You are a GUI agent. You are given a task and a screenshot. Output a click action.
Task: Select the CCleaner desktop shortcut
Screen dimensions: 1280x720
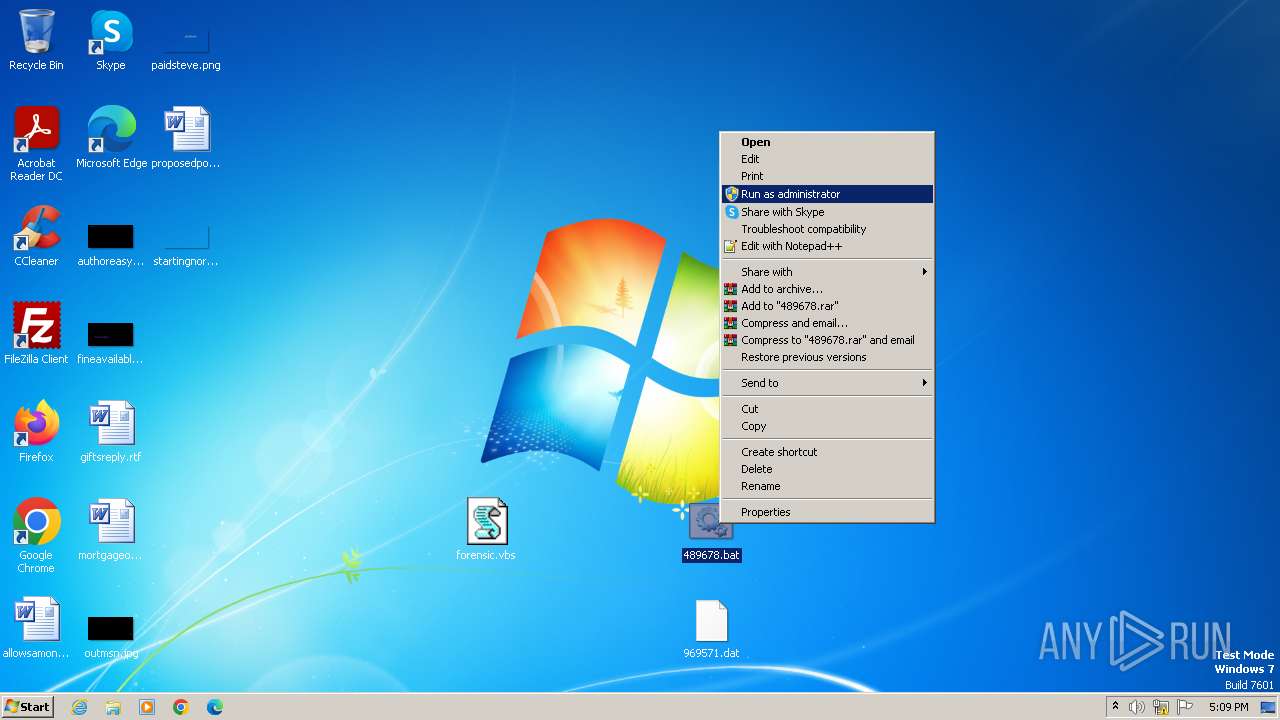(x=36, y=236)
